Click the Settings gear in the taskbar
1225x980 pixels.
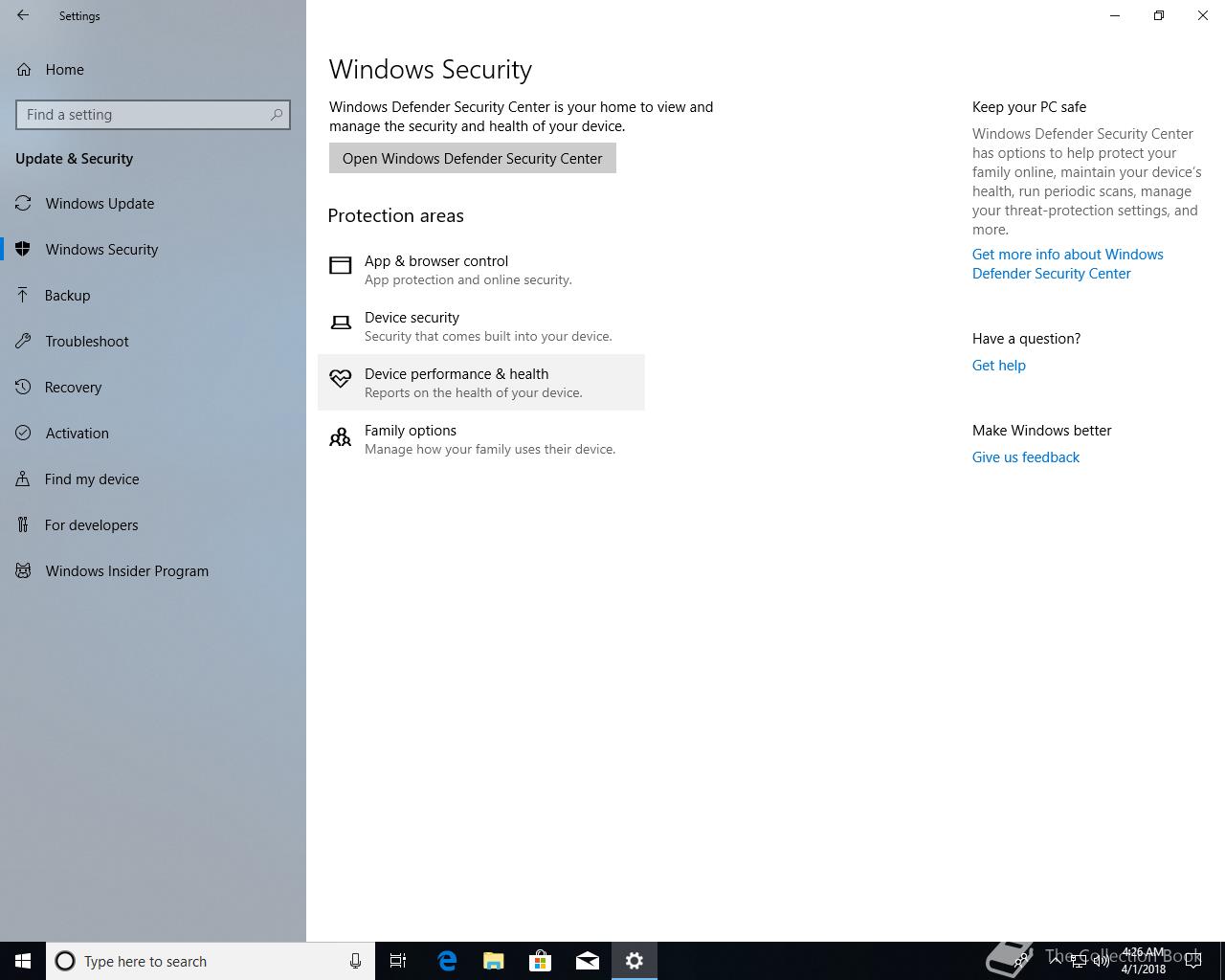point(635,961)
